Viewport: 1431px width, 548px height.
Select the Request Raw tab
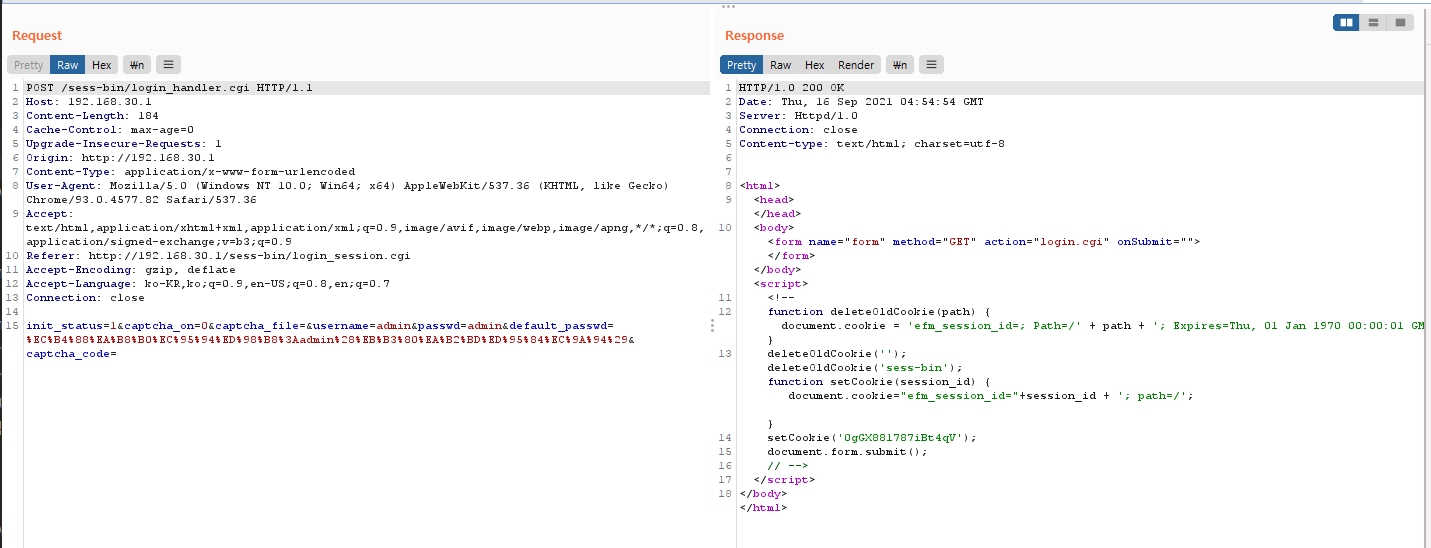(x=68, y=65)
